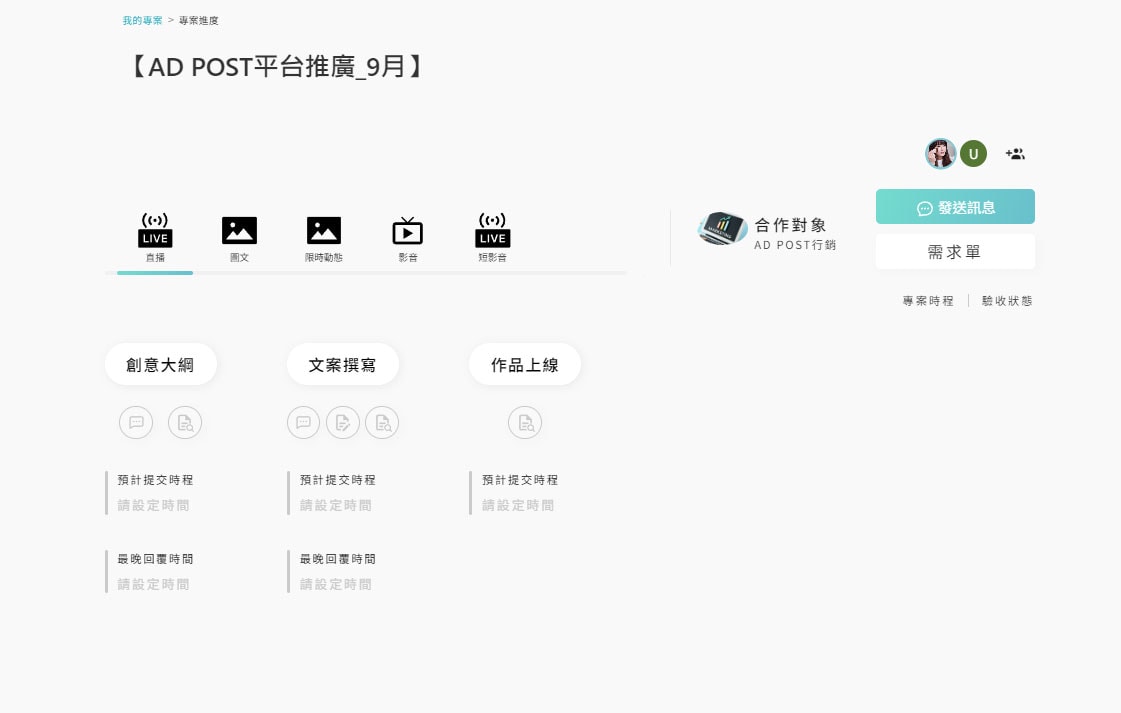Image resolution: width=1121 pixels, height=713 pixels.
Task: Open the document review icon under 作品上線
Action: point(525,422)
